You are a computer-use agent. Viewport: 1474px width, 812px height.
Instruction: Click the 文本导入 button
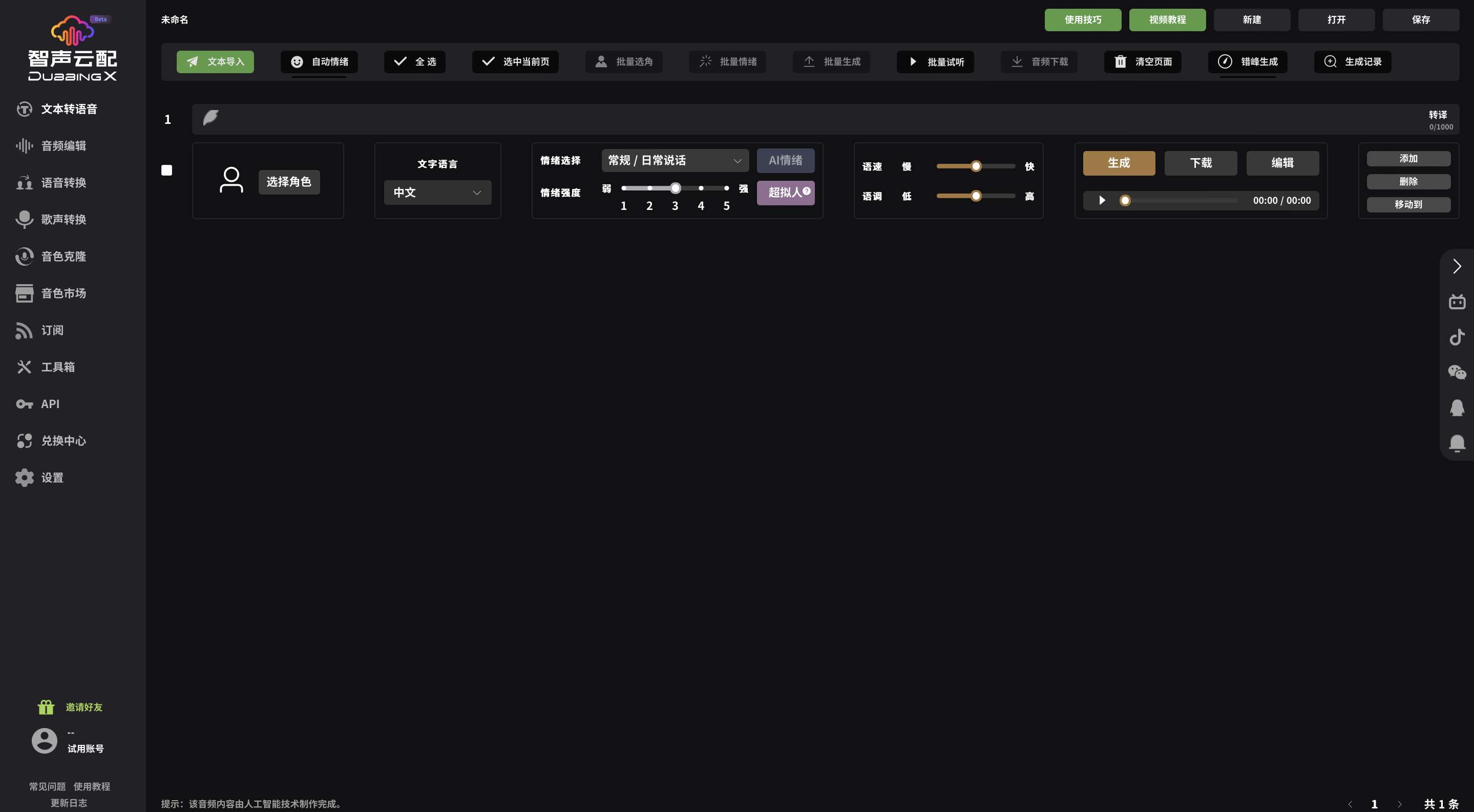point(215,62)
